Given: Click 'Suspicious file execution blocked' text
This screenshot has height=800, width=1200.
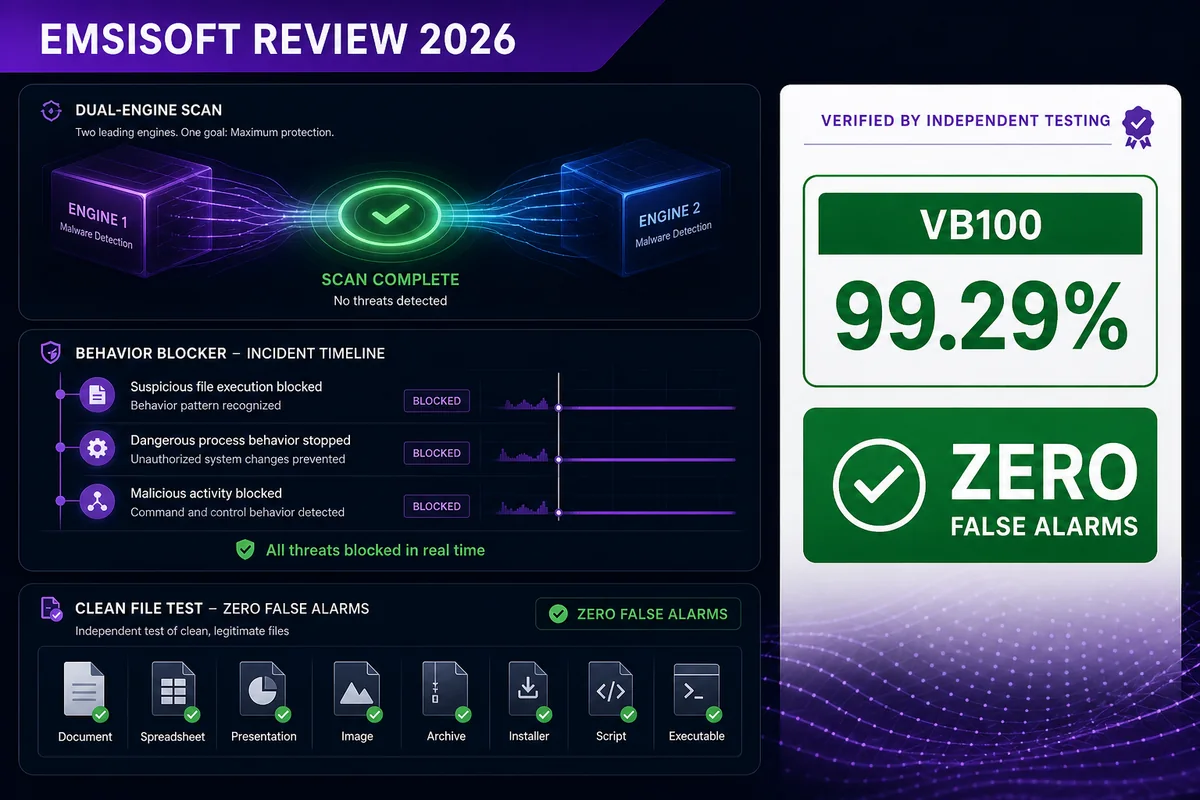Looking at the screenshot, I should [226, 386].
